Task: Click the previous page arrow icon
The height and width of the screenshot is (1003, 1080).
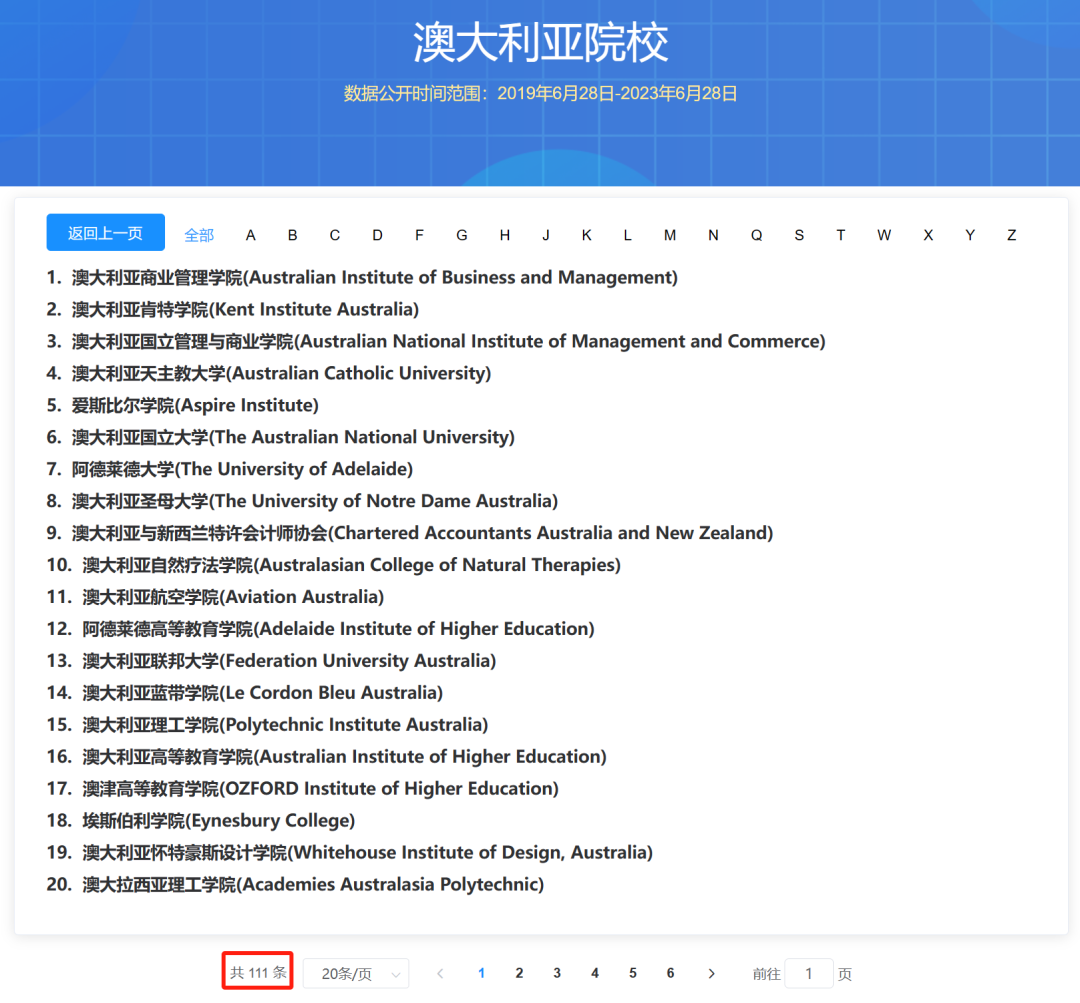Action: click(440, 972)
